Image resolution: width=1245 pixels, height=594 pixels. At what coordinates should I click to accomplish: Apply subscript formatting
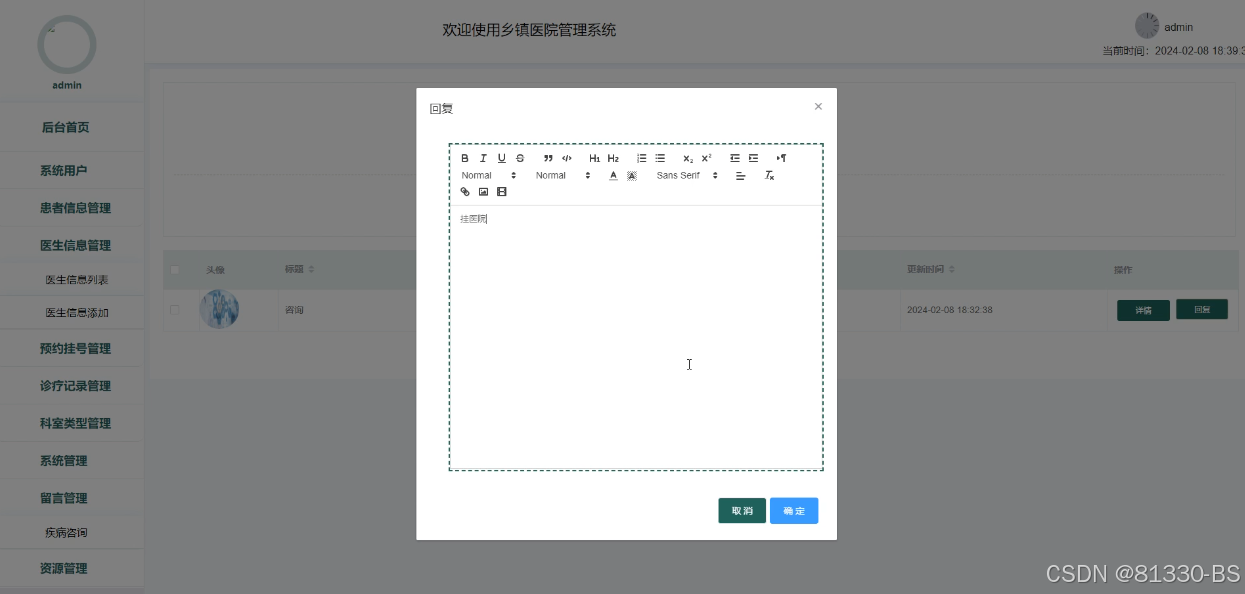coord(688,158)
